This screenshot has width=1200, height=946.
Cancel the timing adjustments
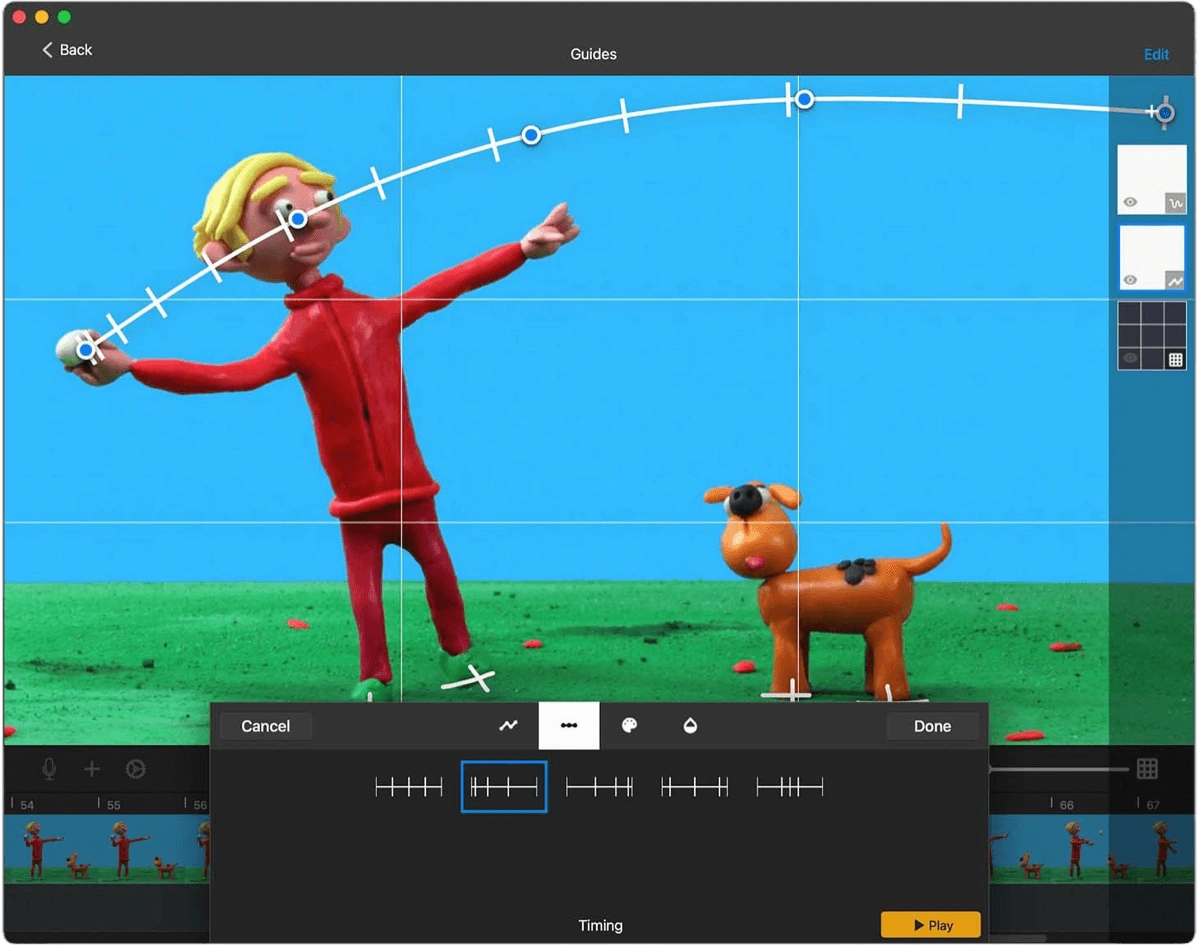[x=264, y=726]
